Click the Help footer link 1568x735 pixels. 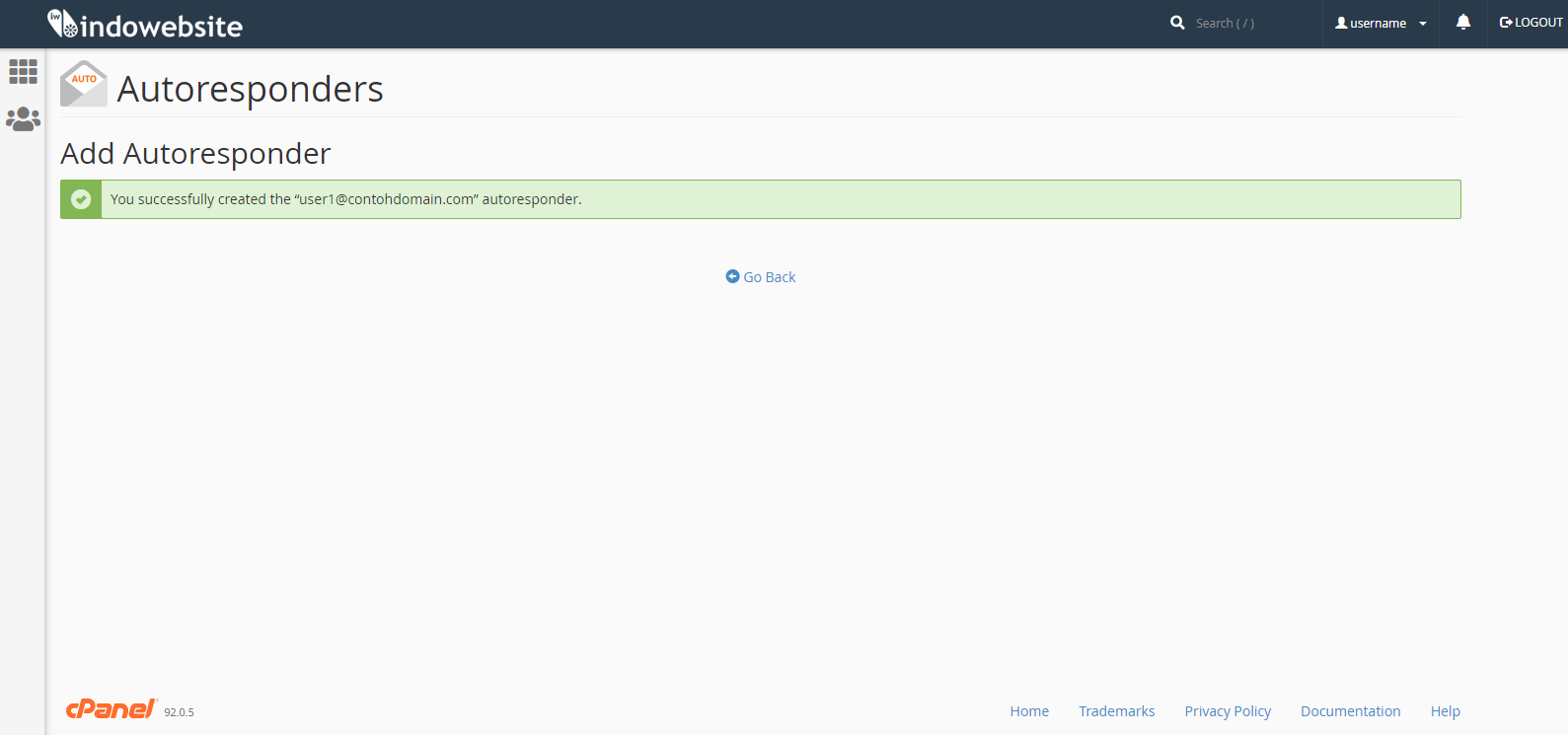pyautogui.click(x=1445, y=711)
